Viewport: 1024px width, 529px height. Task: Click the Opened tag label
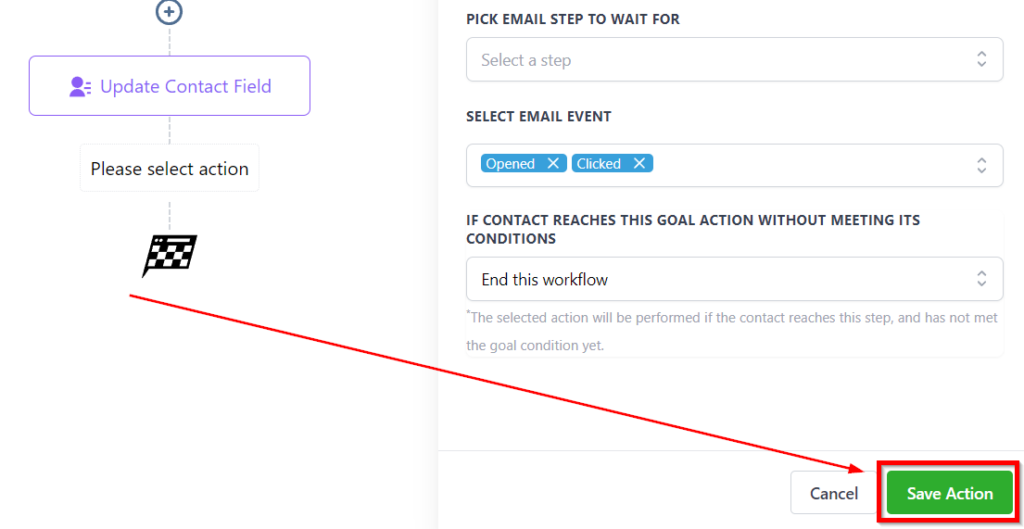511,164
